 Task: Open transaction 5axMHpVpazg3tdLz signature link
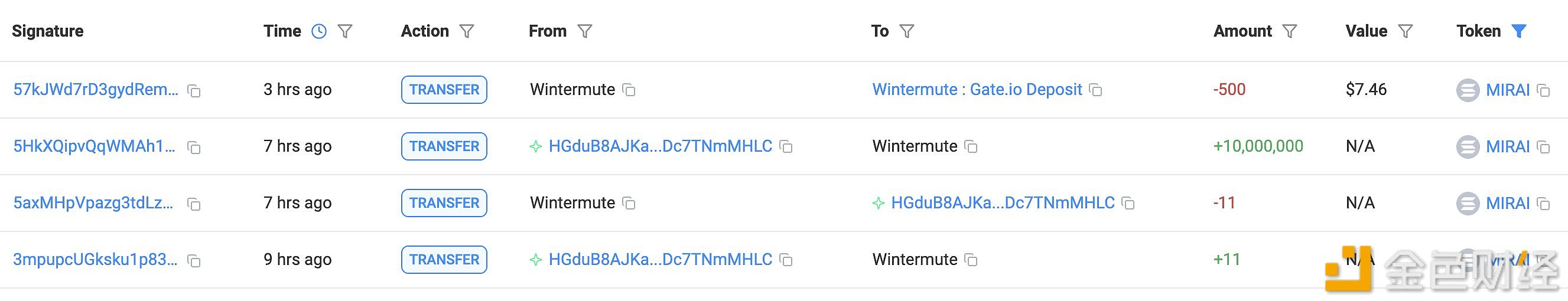coord(94,203)
